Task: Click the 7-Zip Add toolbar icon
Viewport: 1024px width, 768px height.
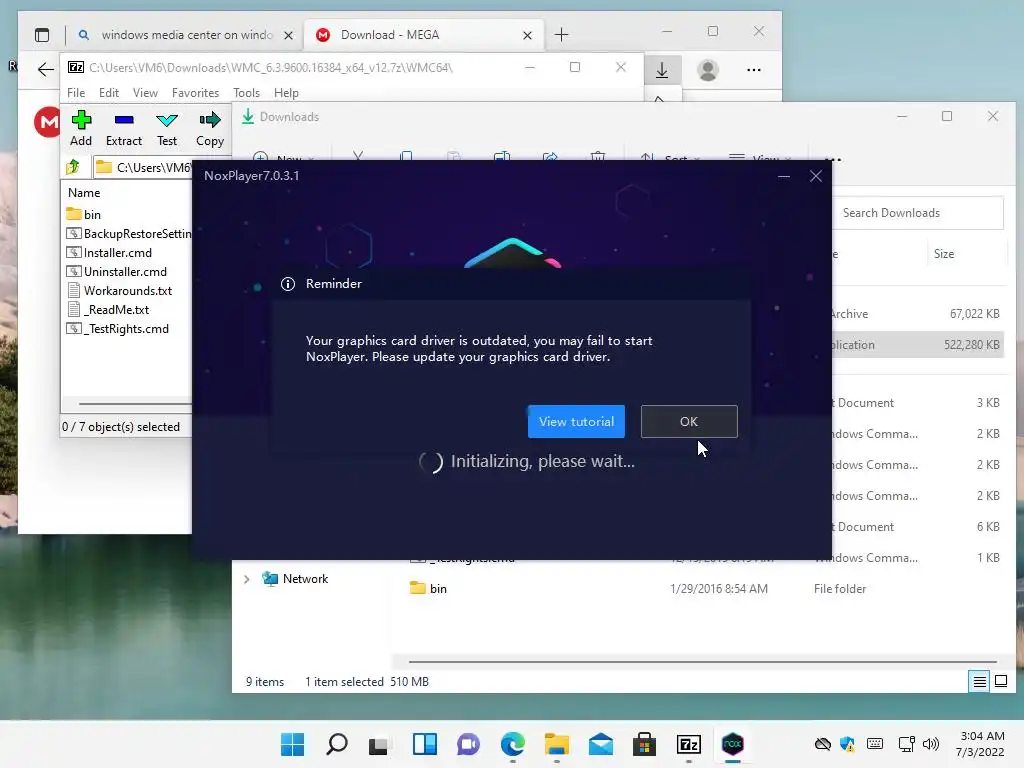Action: pyautogui.click(x=81, y=129)
